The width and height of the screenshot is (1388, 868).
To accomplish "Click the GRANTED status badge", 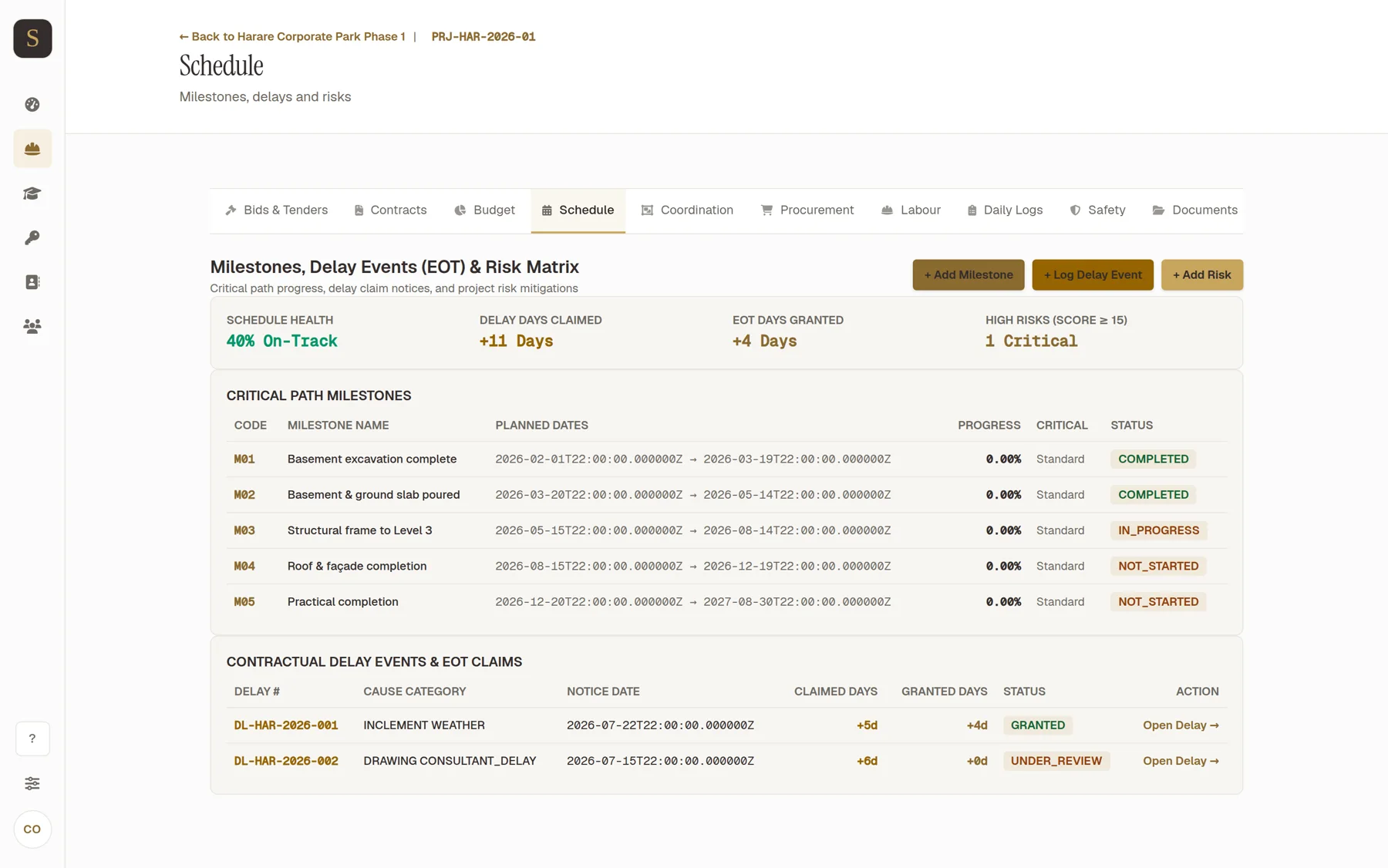I will (x=1037, y=725).
